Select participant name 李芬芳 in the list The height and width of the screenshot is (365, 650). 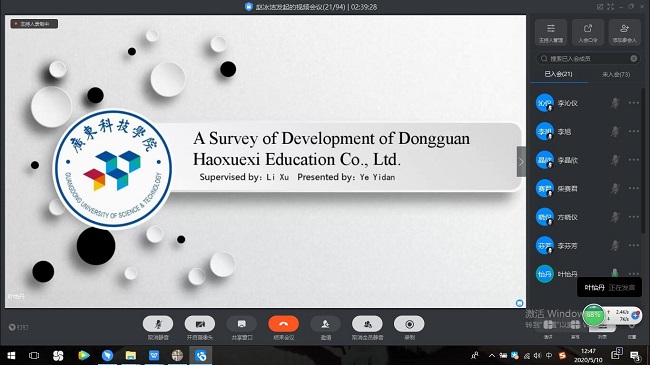click(567, 246)
